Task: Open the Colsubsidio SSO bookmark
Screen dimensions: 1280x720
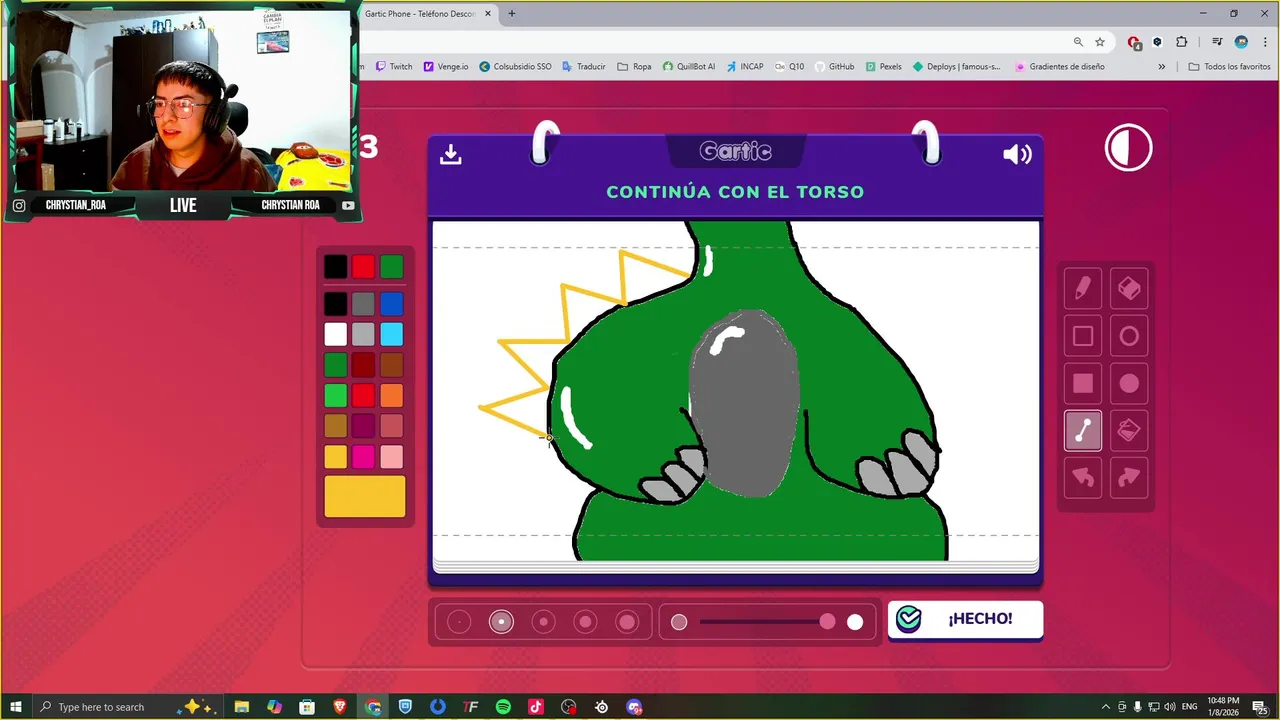Action: [515, 67]
